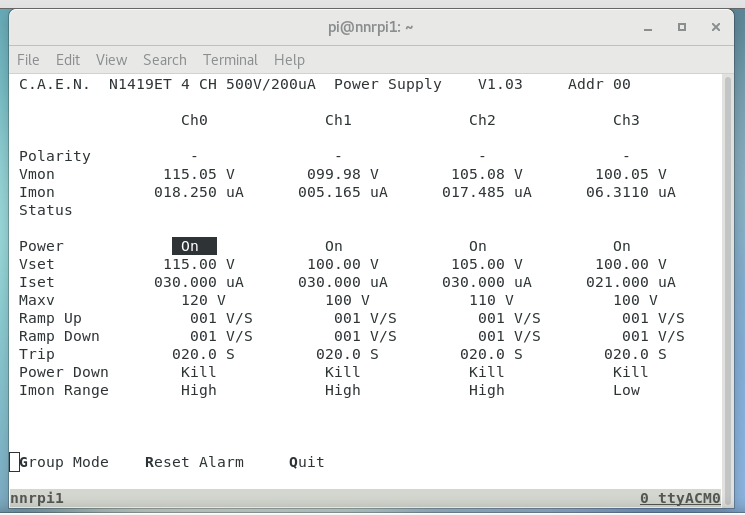
Task: Click the Polarity row label
Action: (55, 156)
